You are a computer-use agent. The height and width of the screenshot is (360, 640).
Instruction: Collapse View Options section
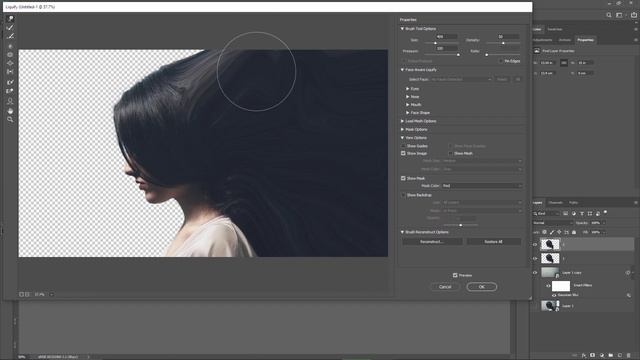tap(402, 138)
